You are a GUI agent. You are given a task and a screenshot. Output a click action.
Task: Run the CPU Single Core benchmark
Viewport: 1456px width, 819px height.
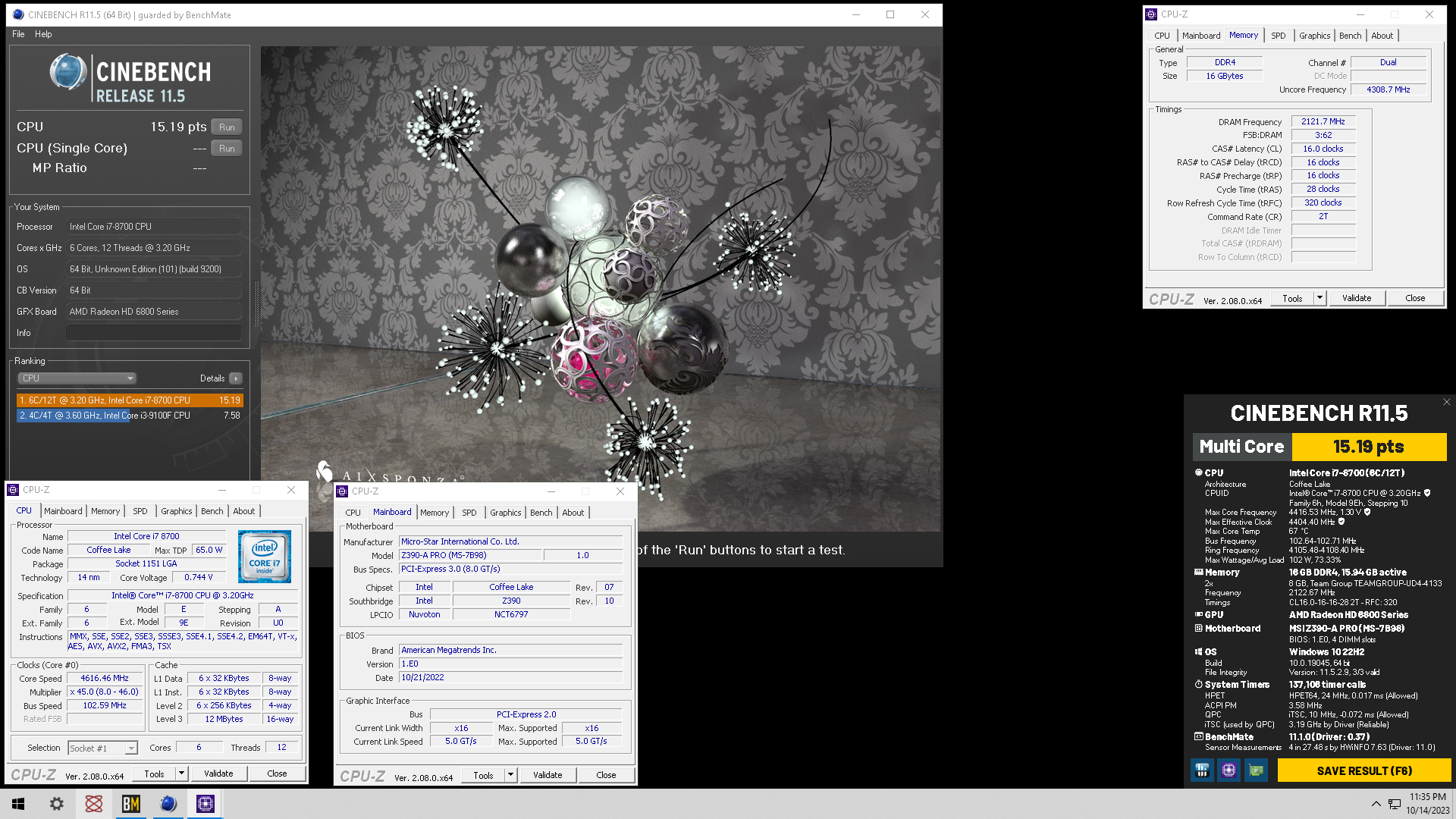pyautogui.click(x=227, y=149)
